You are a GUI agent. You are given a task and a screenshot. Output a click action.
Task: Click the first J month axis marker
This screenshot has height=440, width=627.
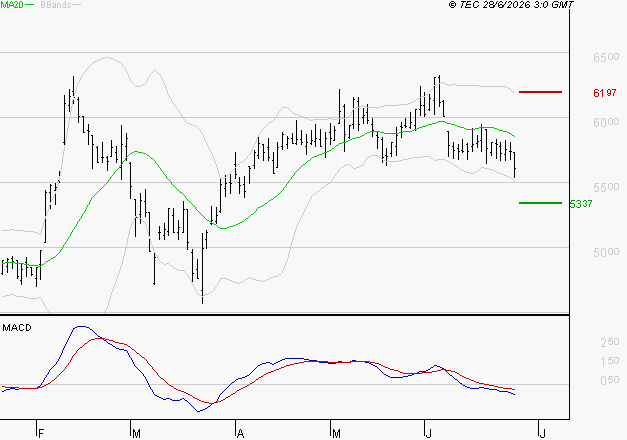428,434
